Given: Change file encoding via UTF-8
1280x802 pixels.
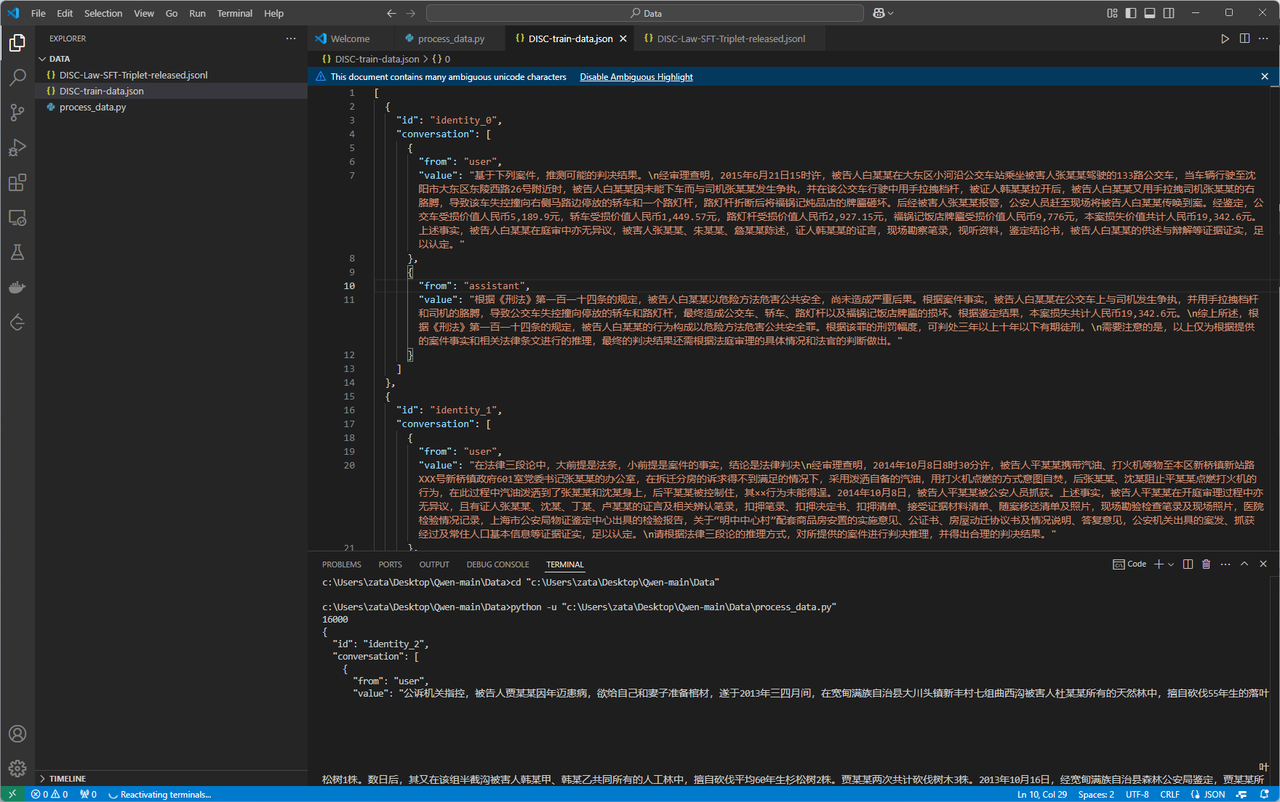Looking at the screenshot, I should pyautogui.click(x=1137, y=795).
